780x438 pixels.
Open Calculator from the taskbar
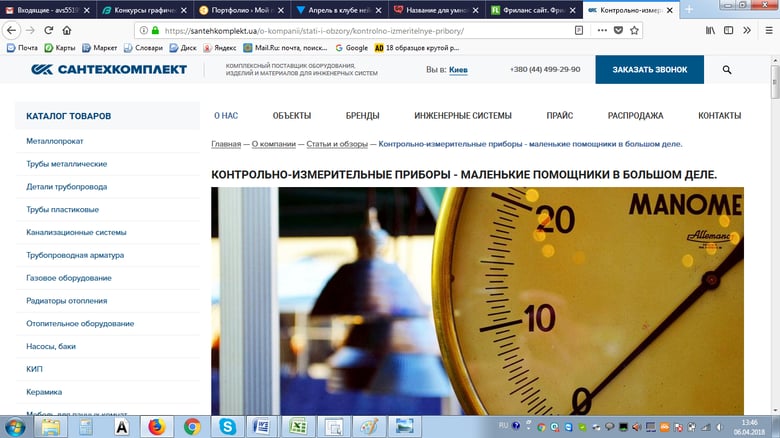pos(86,427)
